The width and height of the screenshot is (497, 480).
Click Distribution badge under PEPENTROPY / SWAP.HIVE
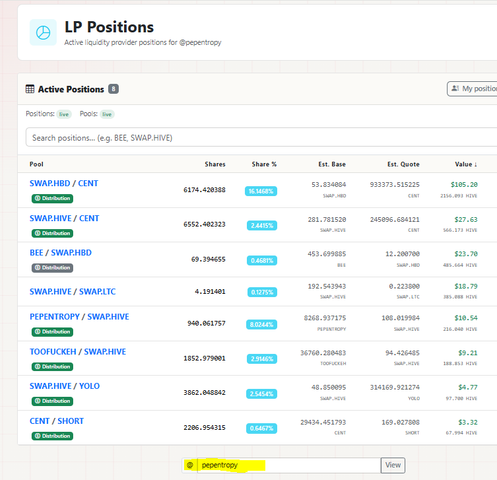point(52,332)
